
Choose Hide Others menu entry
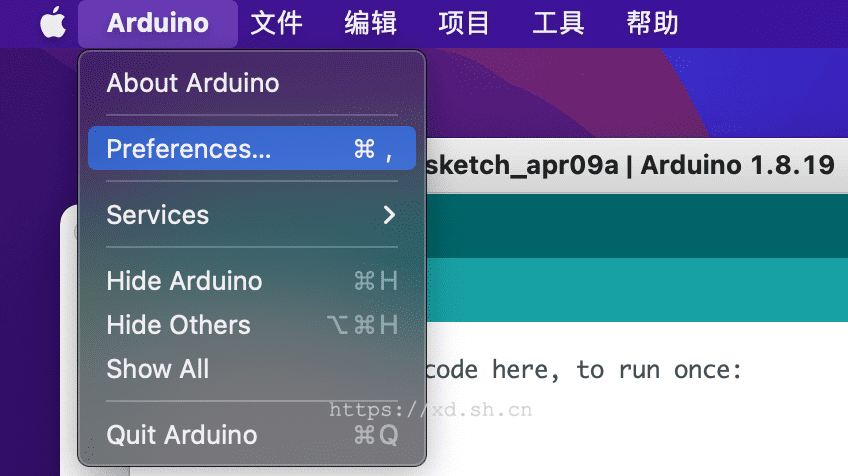(252, 325)
